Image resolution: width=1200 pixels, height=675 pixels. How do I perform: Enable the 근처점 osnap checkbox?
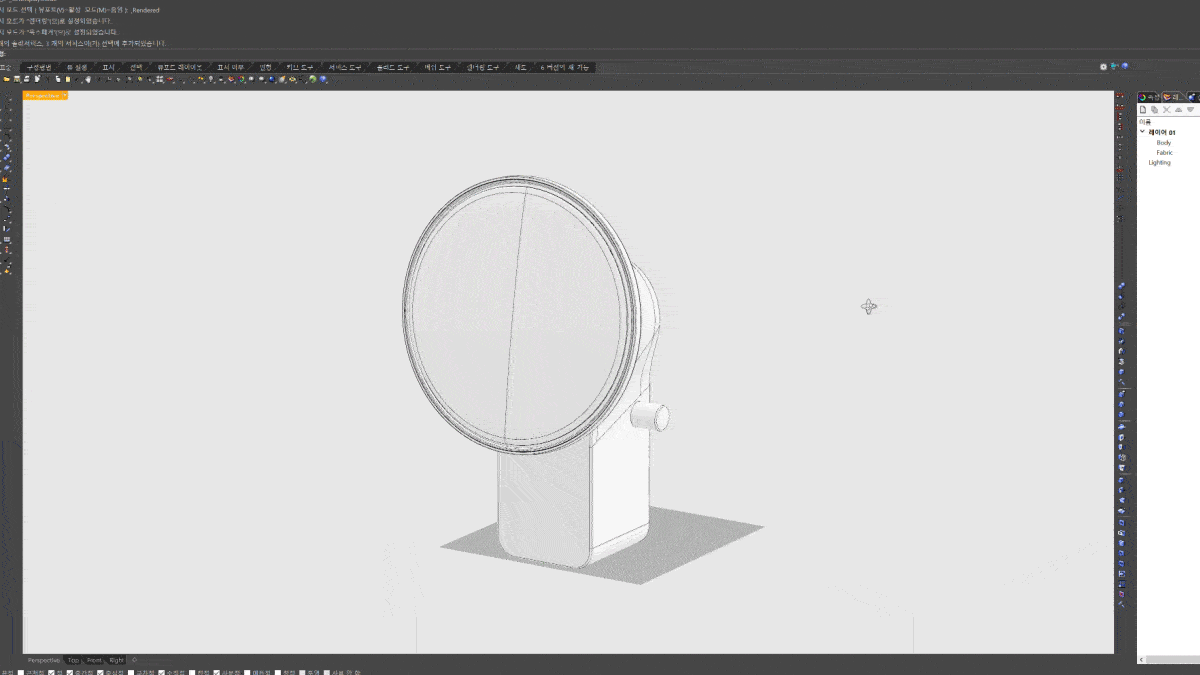point(21,672)
